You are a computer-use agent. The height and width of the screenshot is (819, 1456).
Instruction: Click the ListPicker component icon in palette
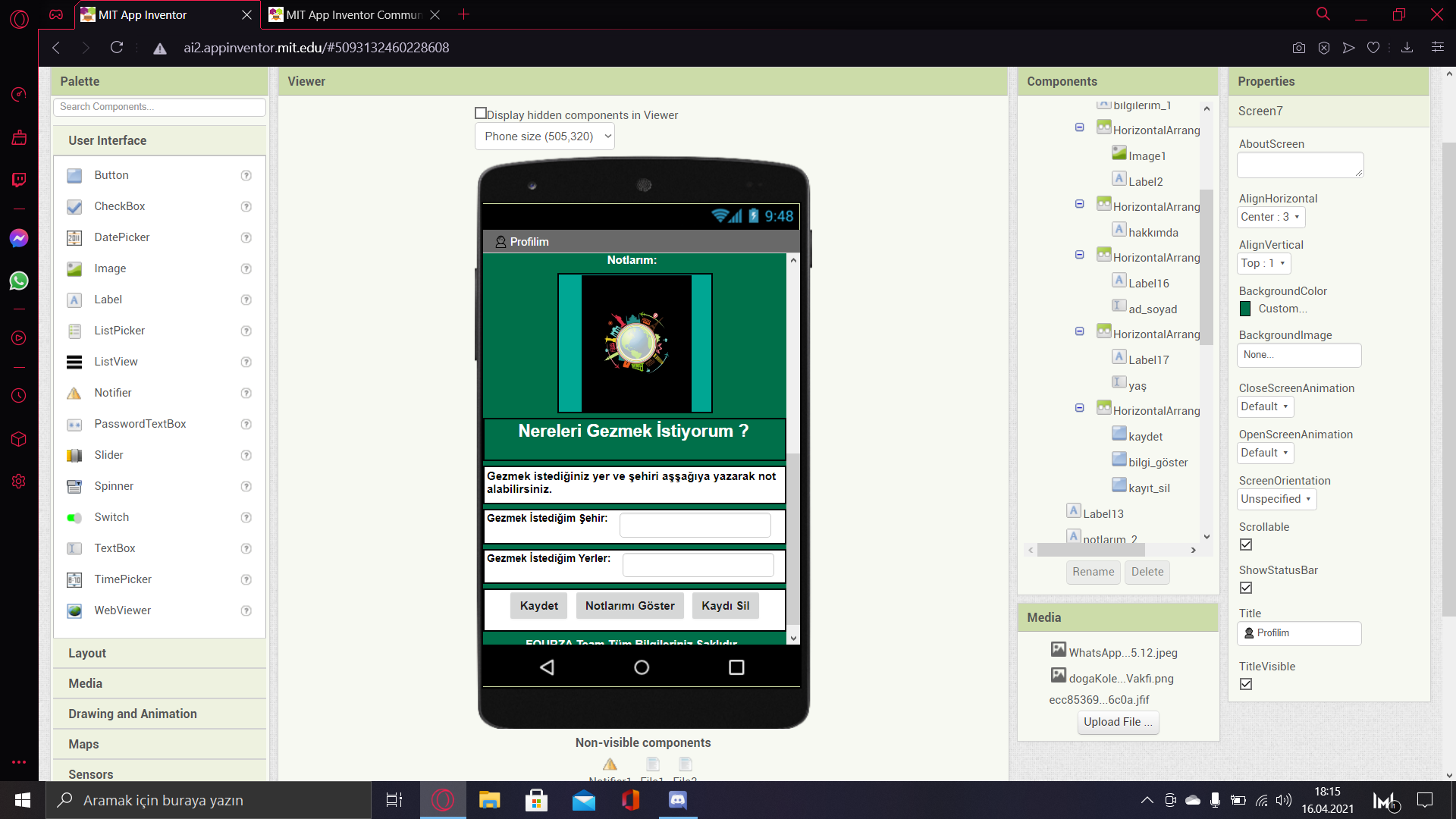(75, 330)
